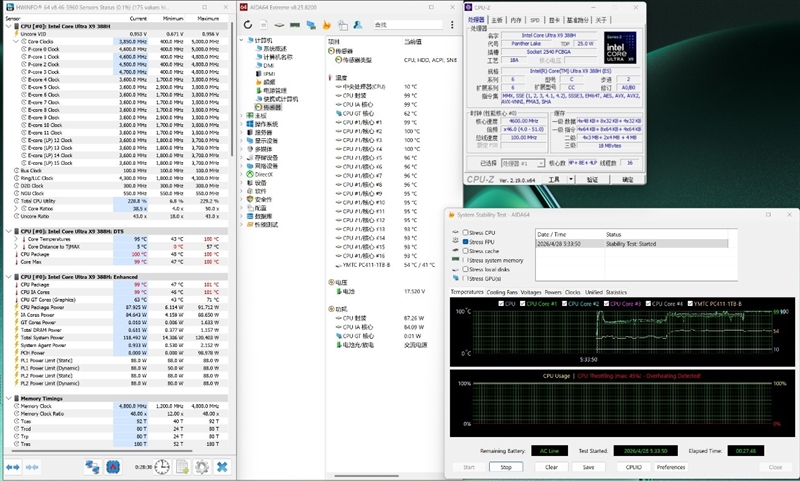Switch to Unified tab
The width and height of the screenshot is (800, 481).
[593, 292]
